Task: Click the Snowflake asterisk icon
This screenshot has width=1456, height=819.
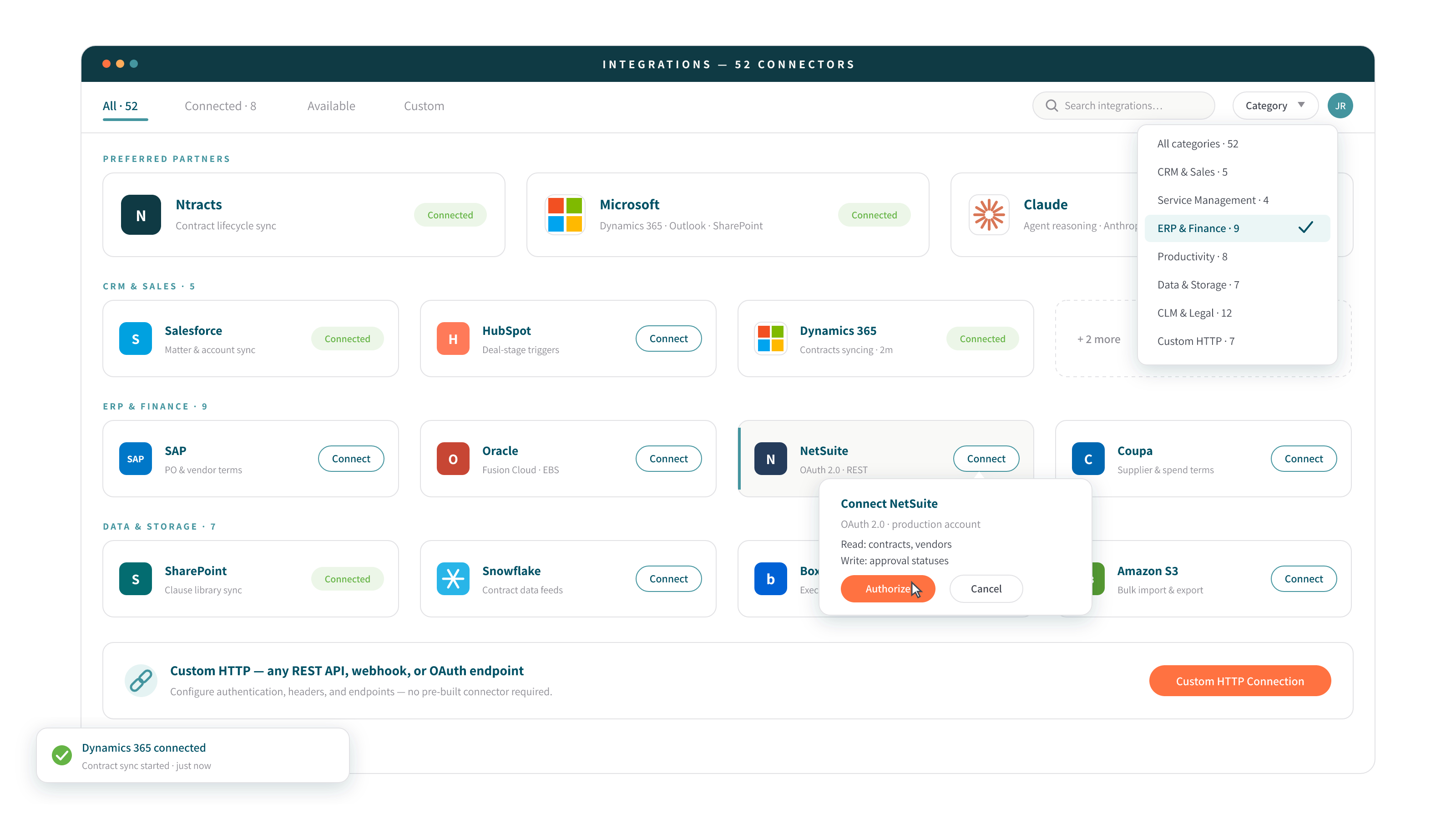Action: point(453,579)
